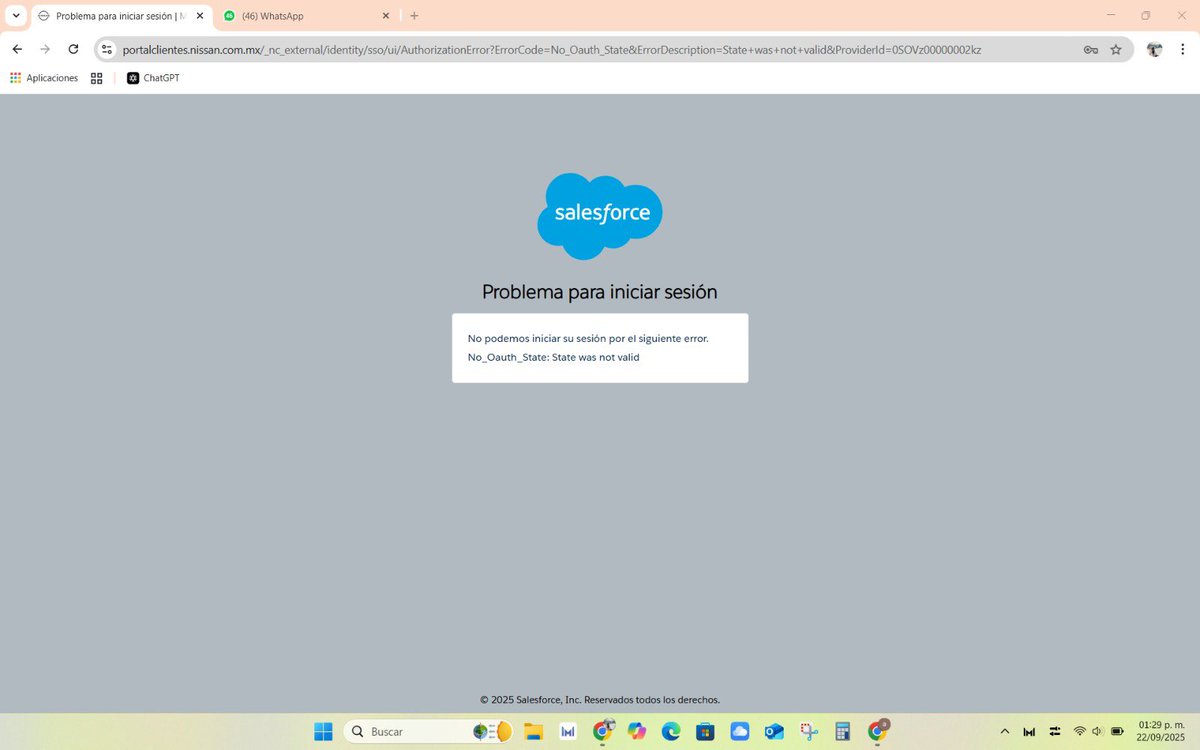Open the blue M app in taskbar

point(567,732)
